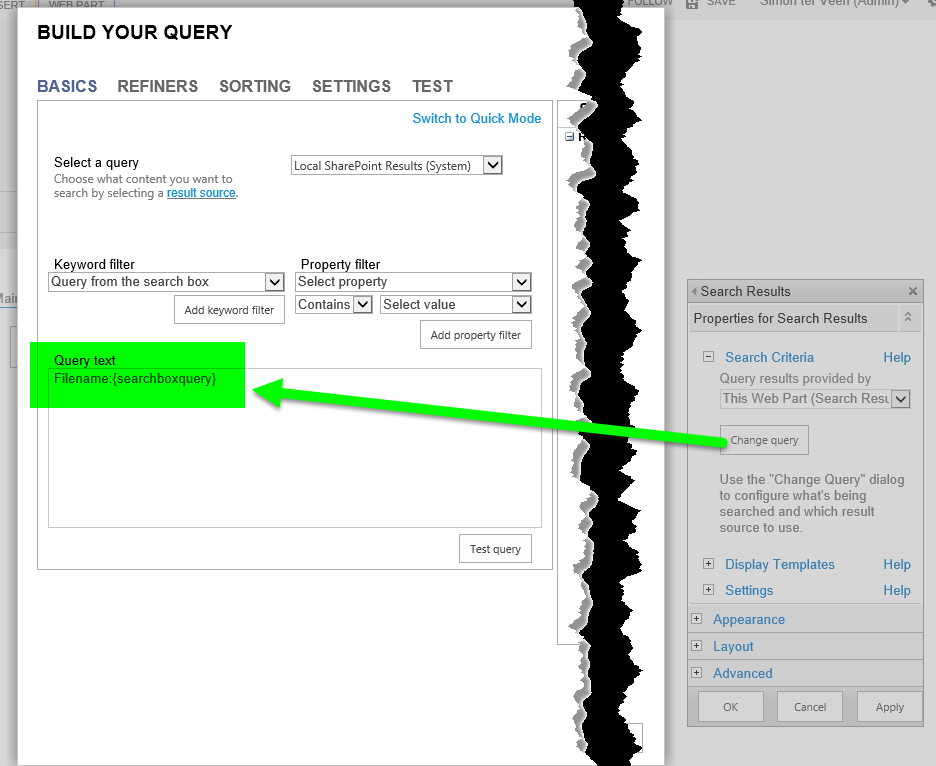Open the Select value dropdown
The width and height of the screenshot is (936, 766).
click(455, 304)
